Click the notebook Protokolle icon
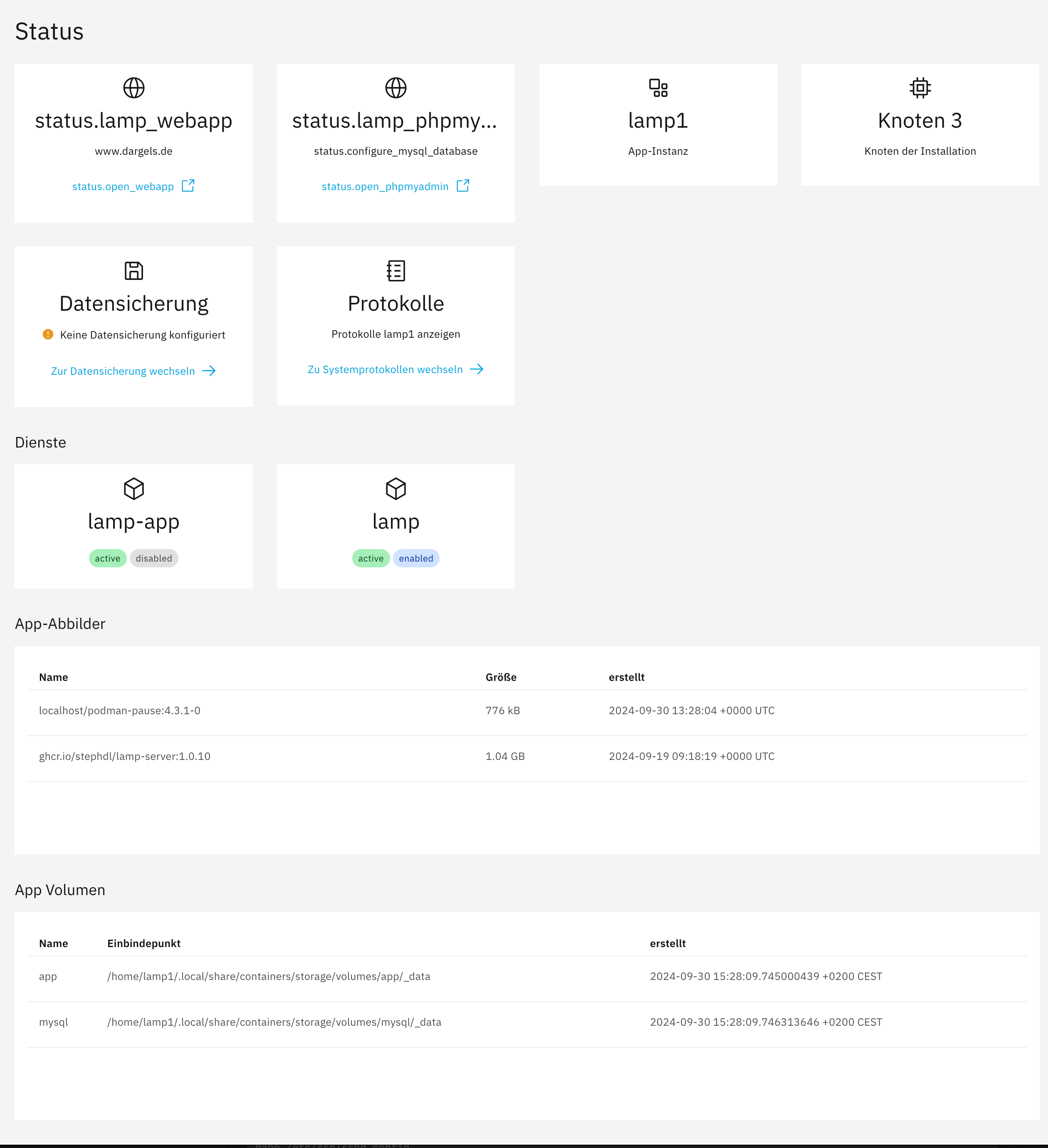This screenshot has width=1048, height=1148. coord(395,271)
